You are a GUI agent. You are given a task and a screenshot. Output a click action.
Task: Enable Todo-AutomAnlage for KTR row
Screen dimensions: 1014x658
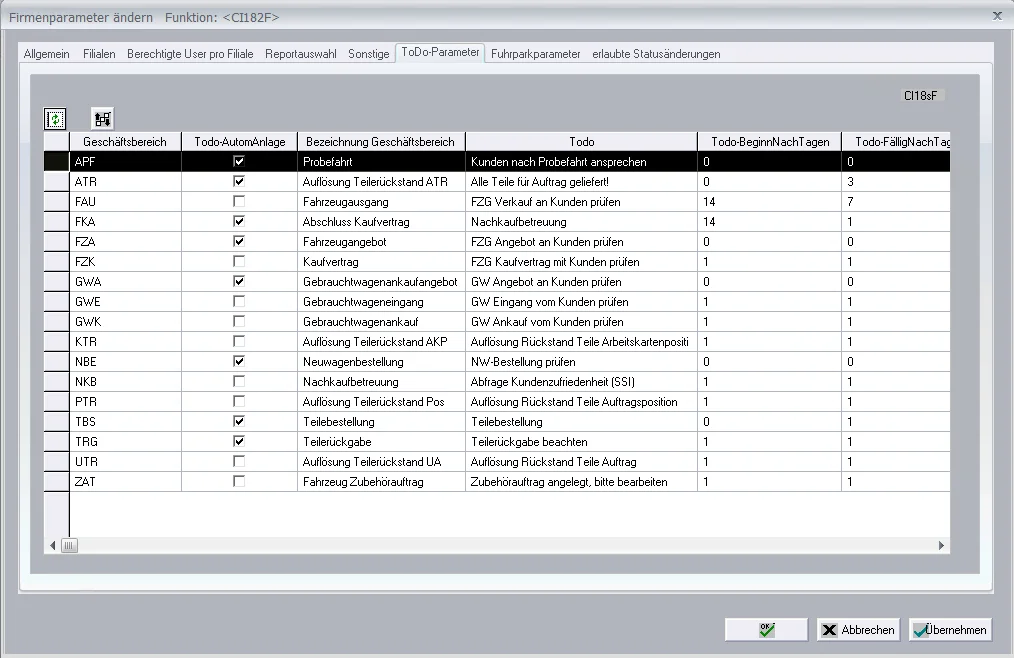tap(239, 341)
